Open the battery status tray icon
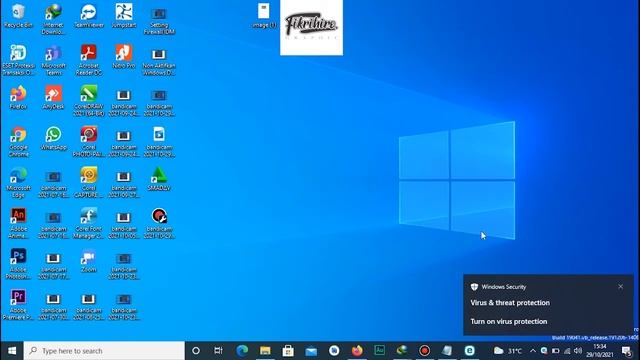640x360 pixels. (556, 351)
